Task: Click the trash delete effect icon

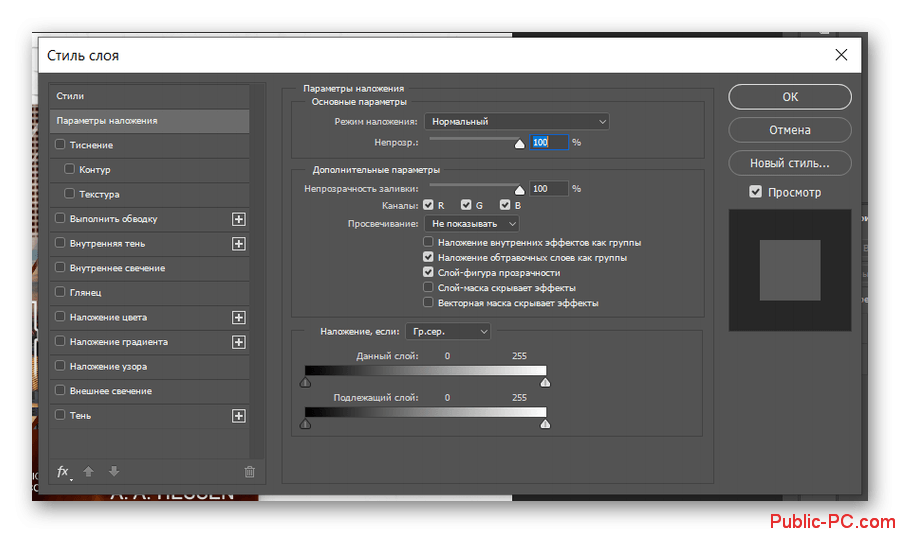Action: (x=249, y=472)
